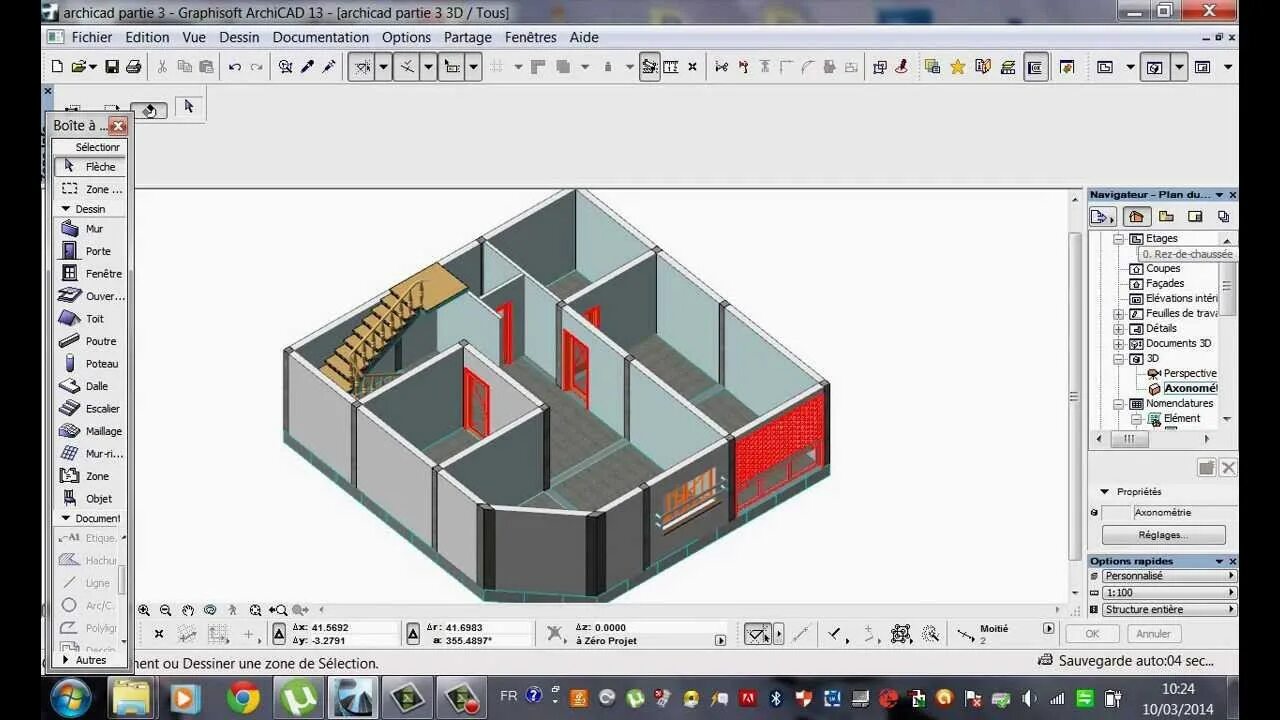The height and width of the screenshot is (720, 1280).
Task: Select the Fenêtre window tool
Action: coord(90,274)
